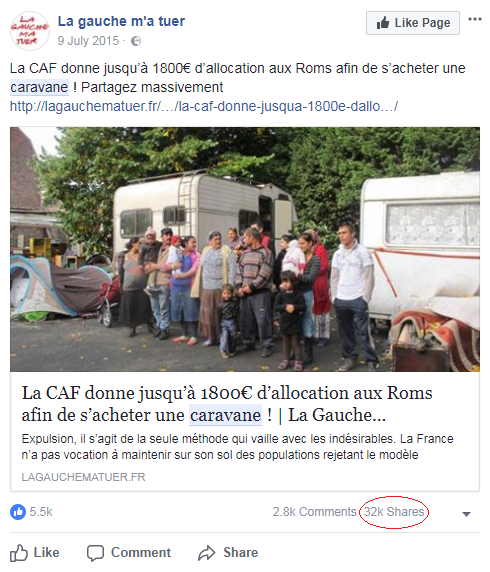
Task: Click the arrow Share icon
Action: (207, 553)
